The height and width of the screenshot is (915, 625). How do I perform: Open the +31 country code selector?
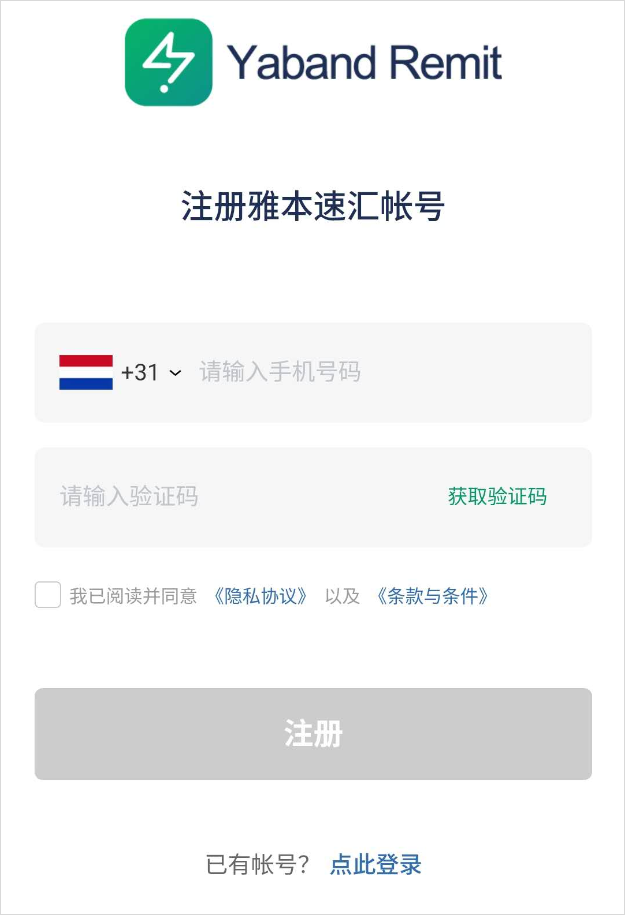pyautogui.click(x=140, y=372)
